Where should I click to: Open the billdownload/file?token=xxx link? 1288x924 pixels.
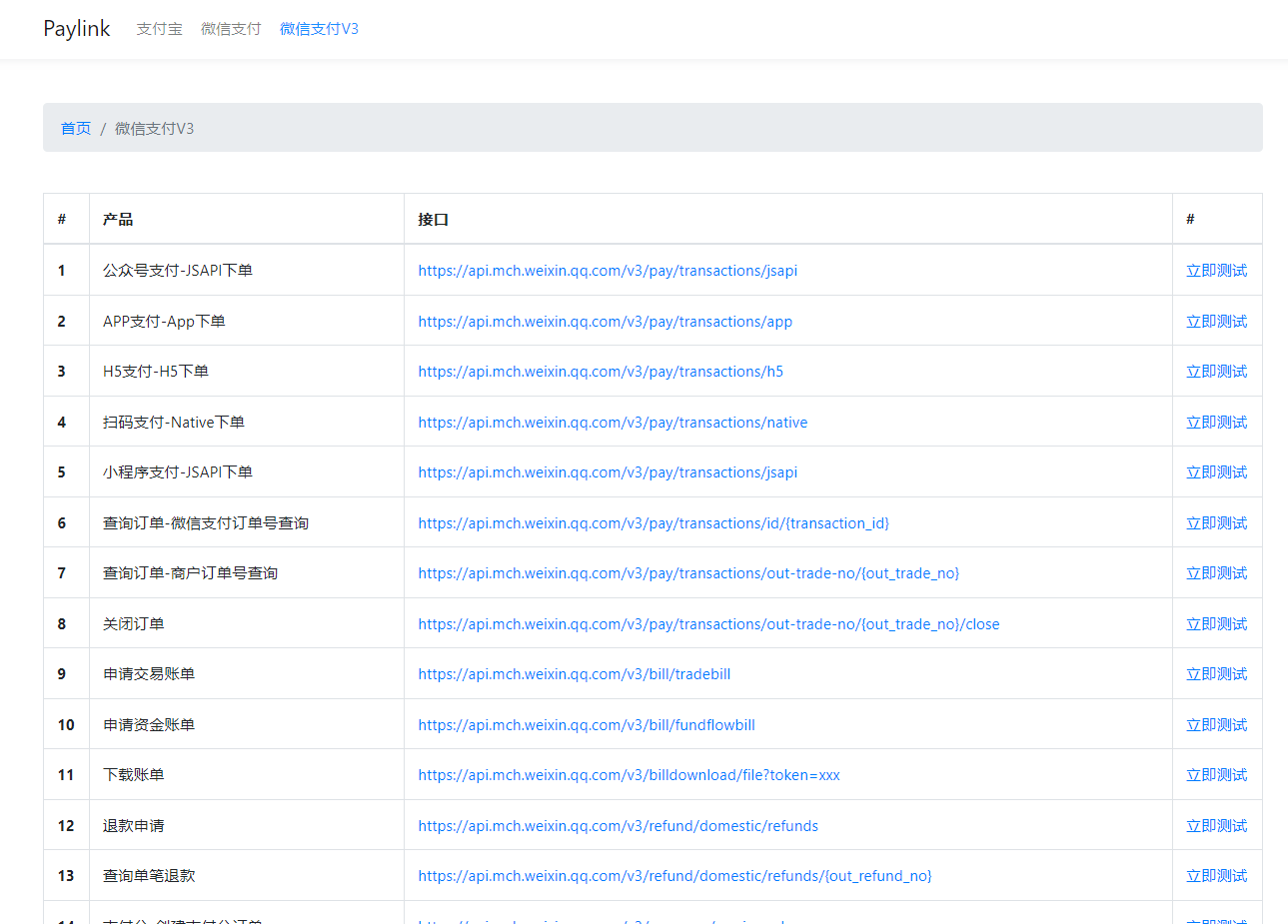[x=630, y=775]
